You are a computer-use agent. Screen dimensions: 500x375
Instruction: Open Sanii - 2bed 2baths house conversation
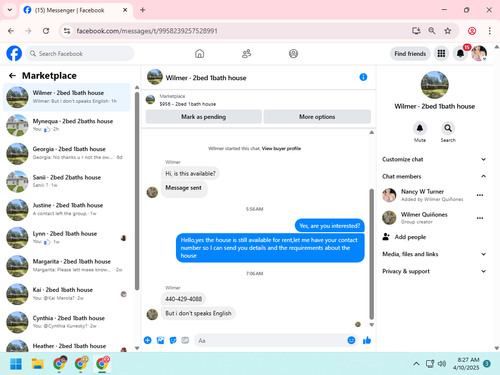tap(67, 182)
